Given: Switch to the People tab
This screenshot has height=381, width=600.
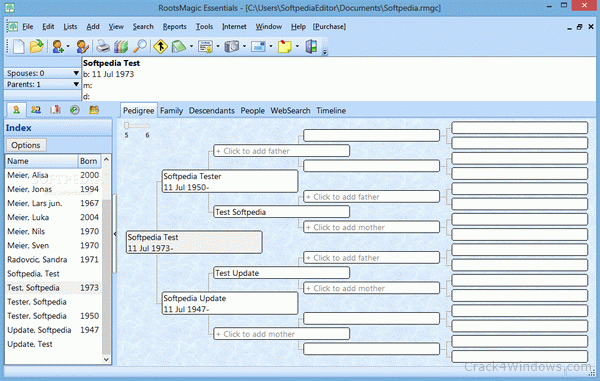Looking at the screenshot, I should click(x=253, y=111).
